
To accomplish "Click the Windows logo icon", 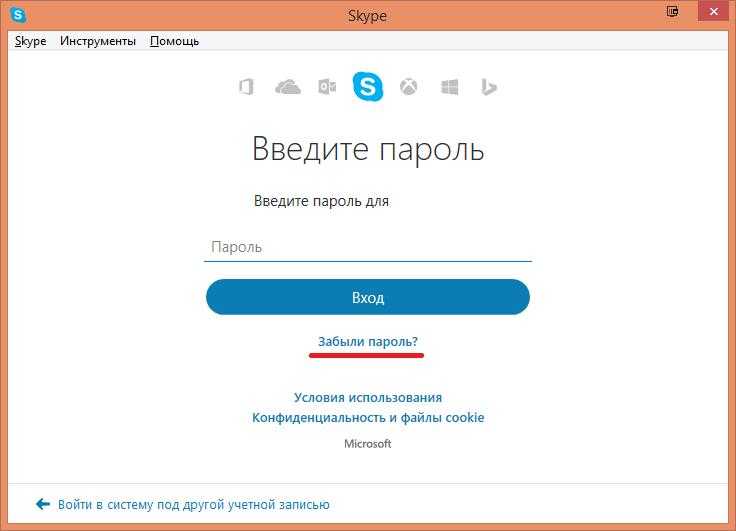I will click(450, 87).
